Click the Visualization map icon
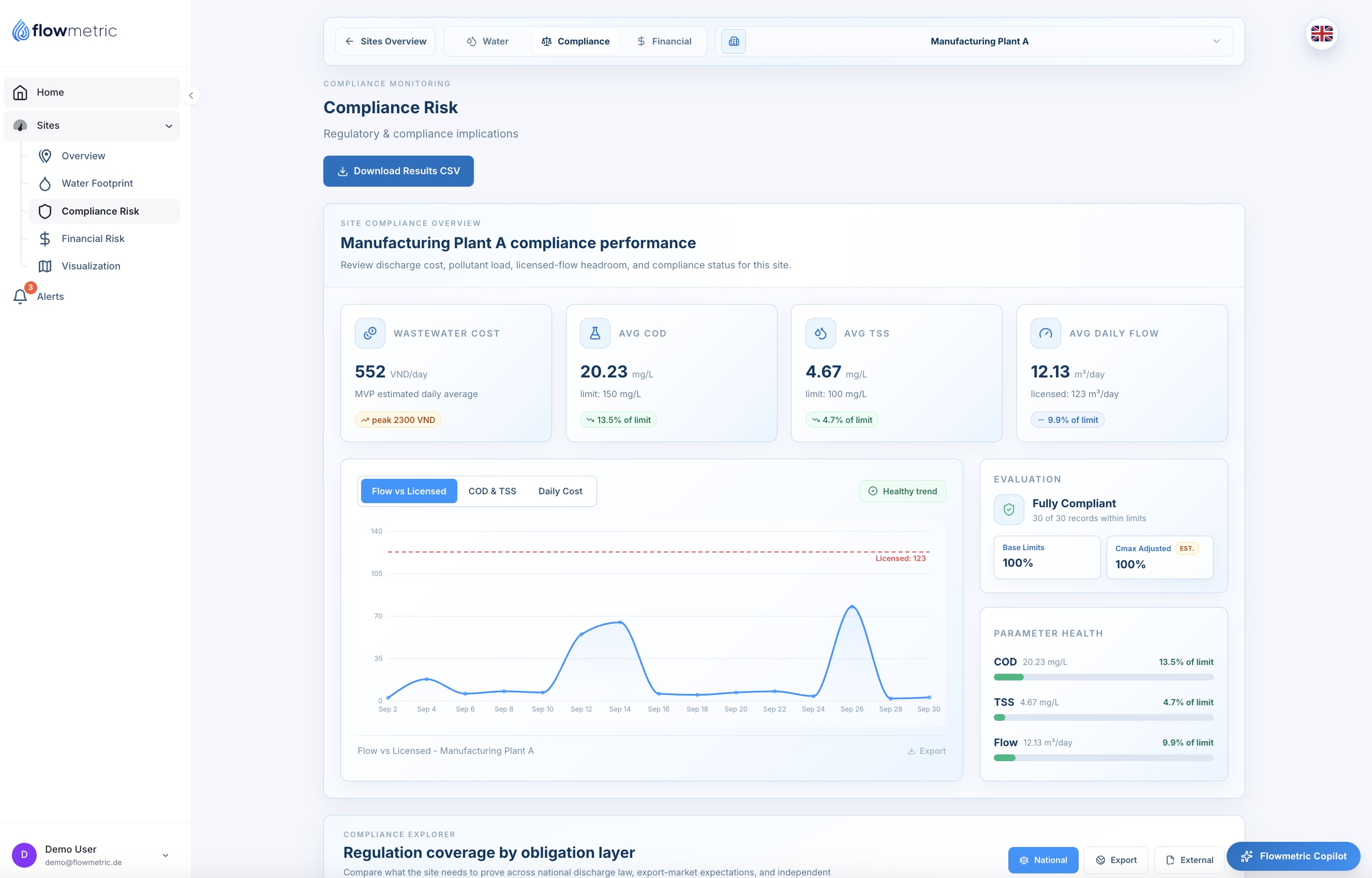Image resolution: width=1372 pixels, height=878 pixels. click(45, 266)
